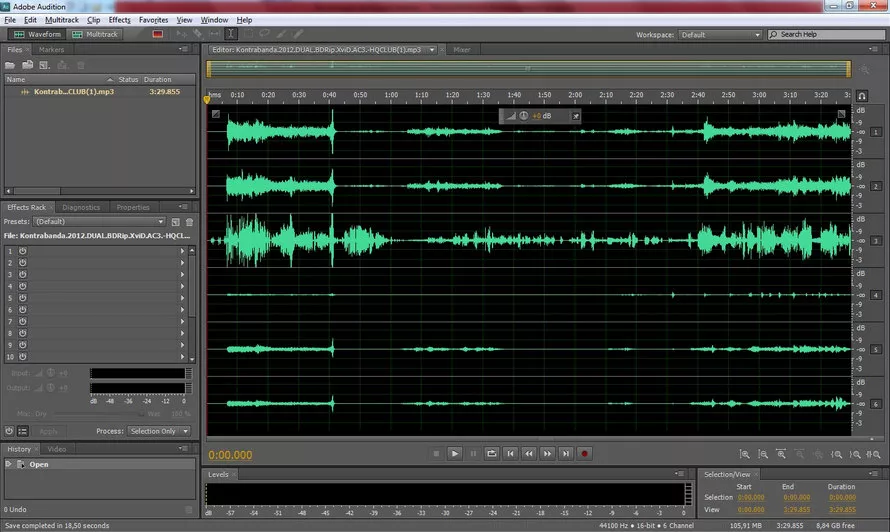
Task: Start recording with the Record button
Action: click(x=585, y=454)
